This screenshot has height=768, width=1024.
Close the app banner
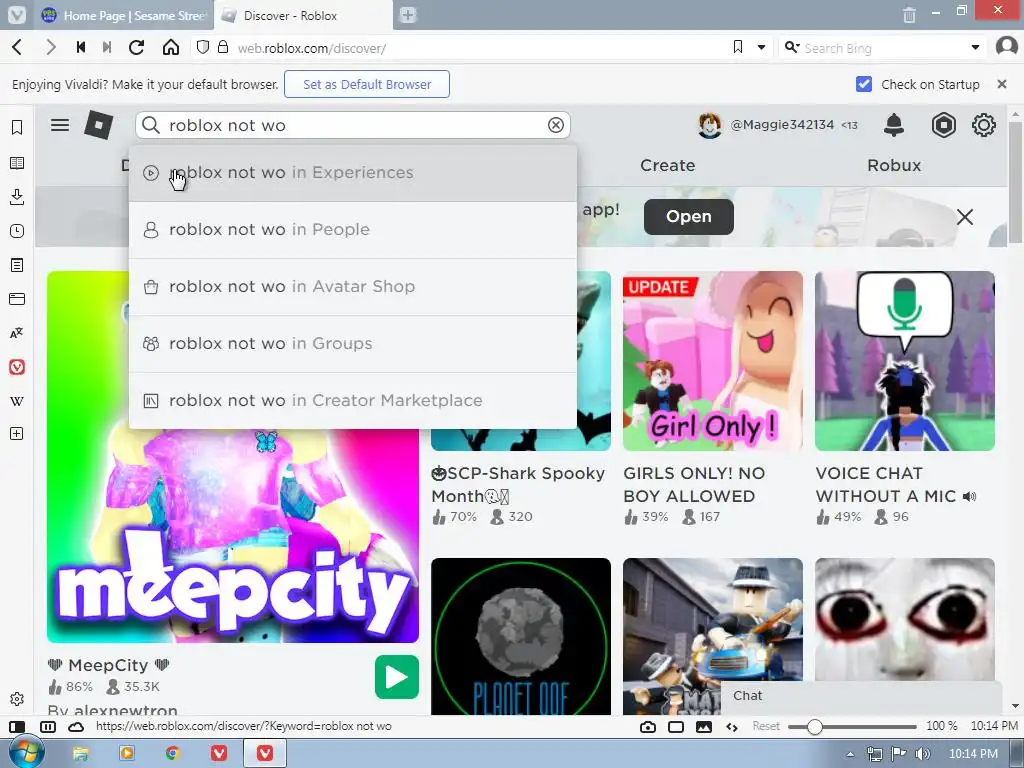(965, 217)
